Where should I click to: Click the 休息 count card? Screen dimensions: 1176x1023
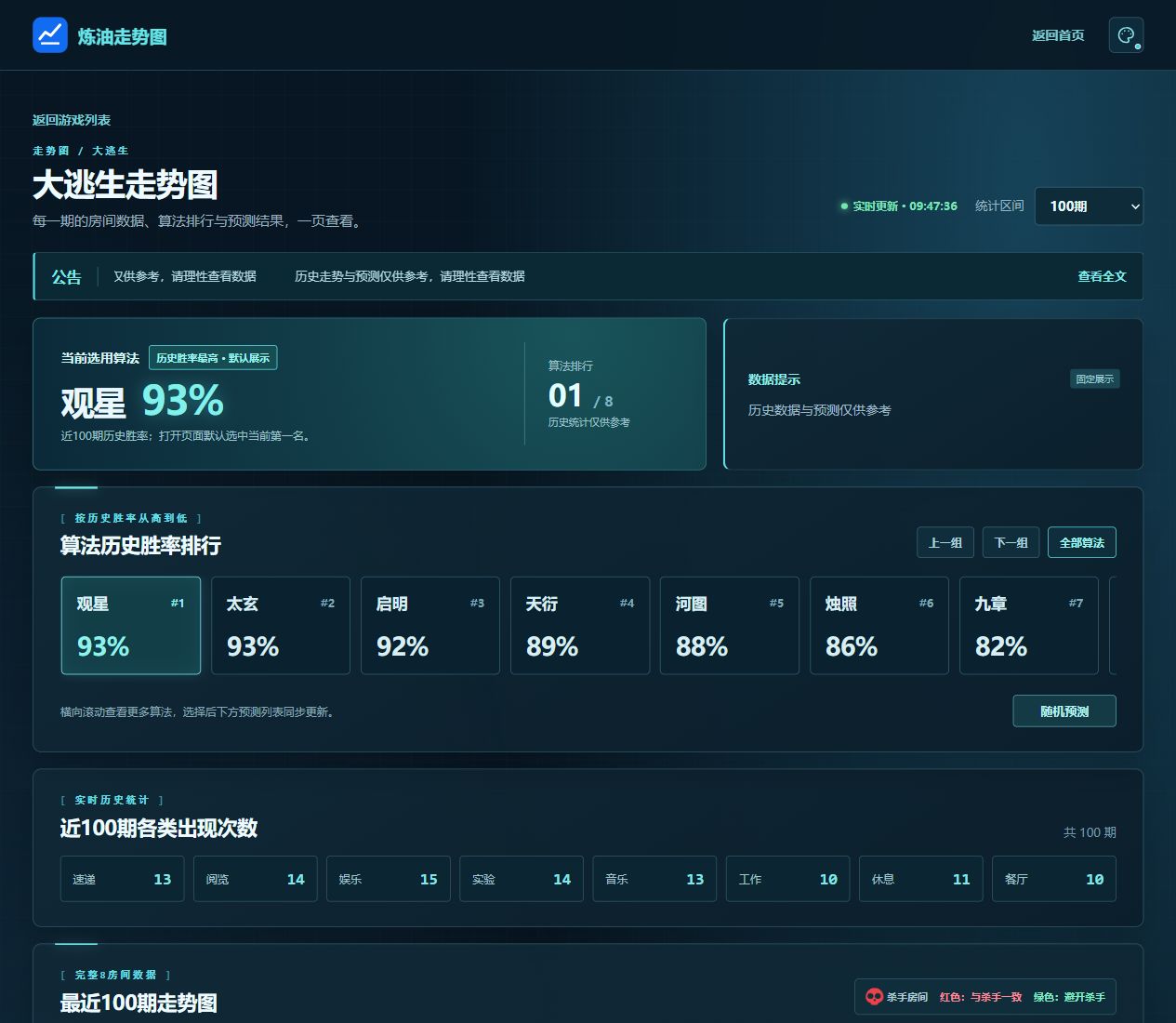[921, 879]
